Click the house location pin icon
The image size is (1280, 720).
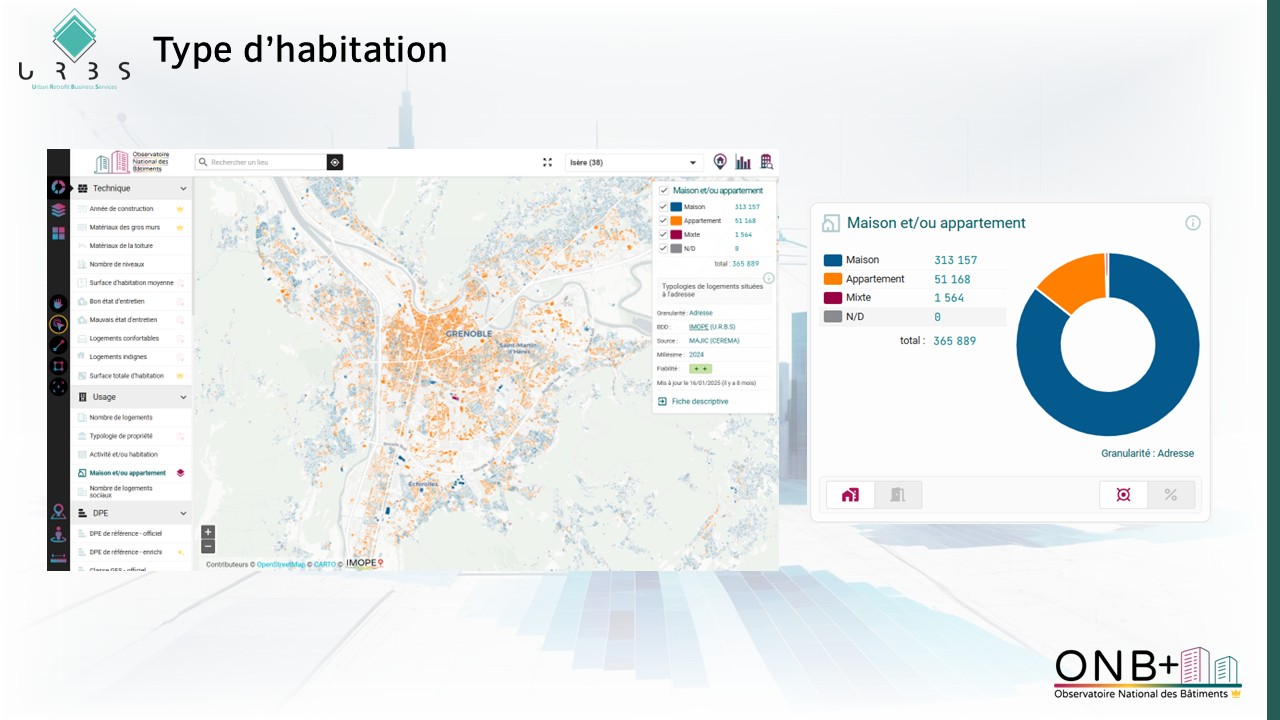tap(720, 162)
